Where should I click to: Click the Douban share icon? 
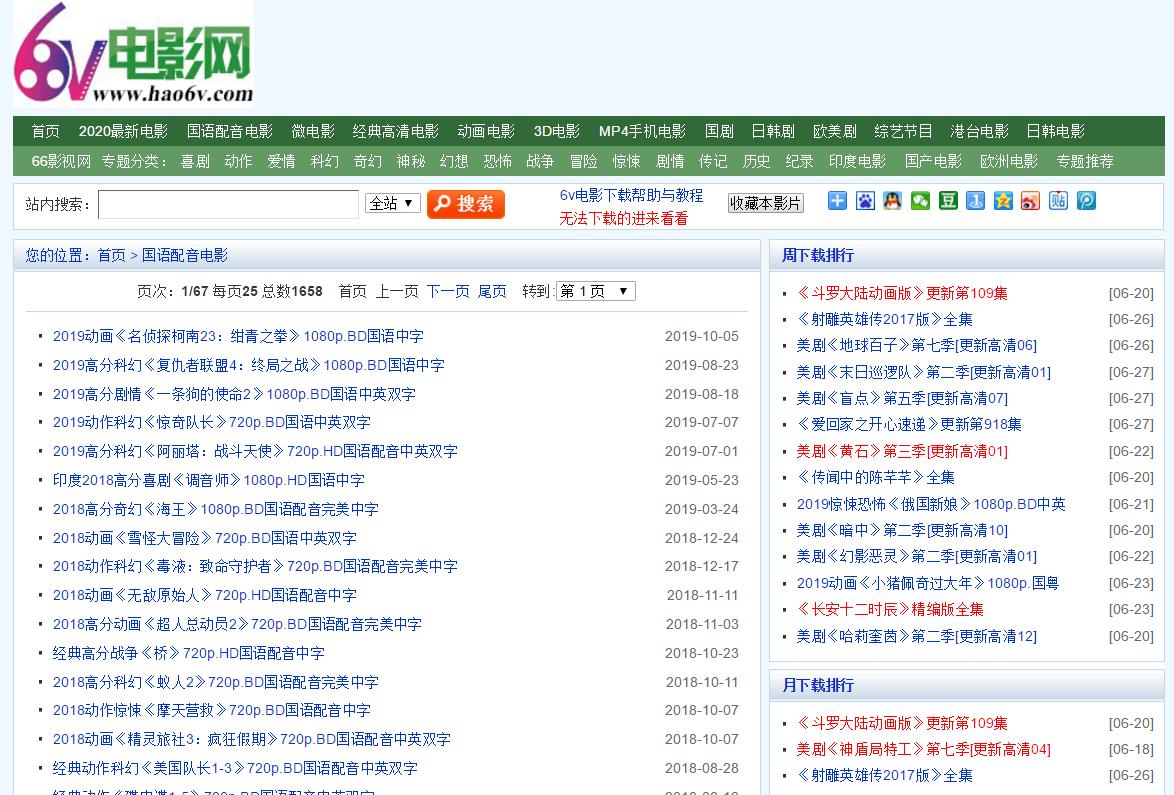pos(949,200)
